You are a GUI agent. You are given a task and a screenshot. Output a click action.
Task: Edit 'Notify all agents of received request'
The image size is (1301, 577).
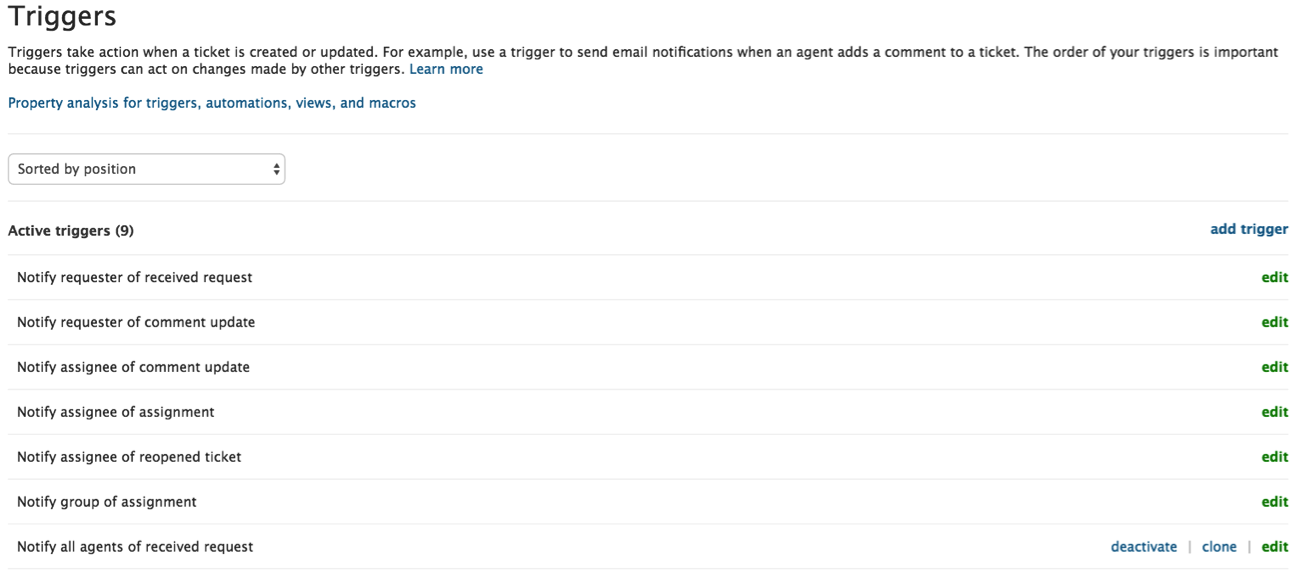click(x=1274, y=547)
